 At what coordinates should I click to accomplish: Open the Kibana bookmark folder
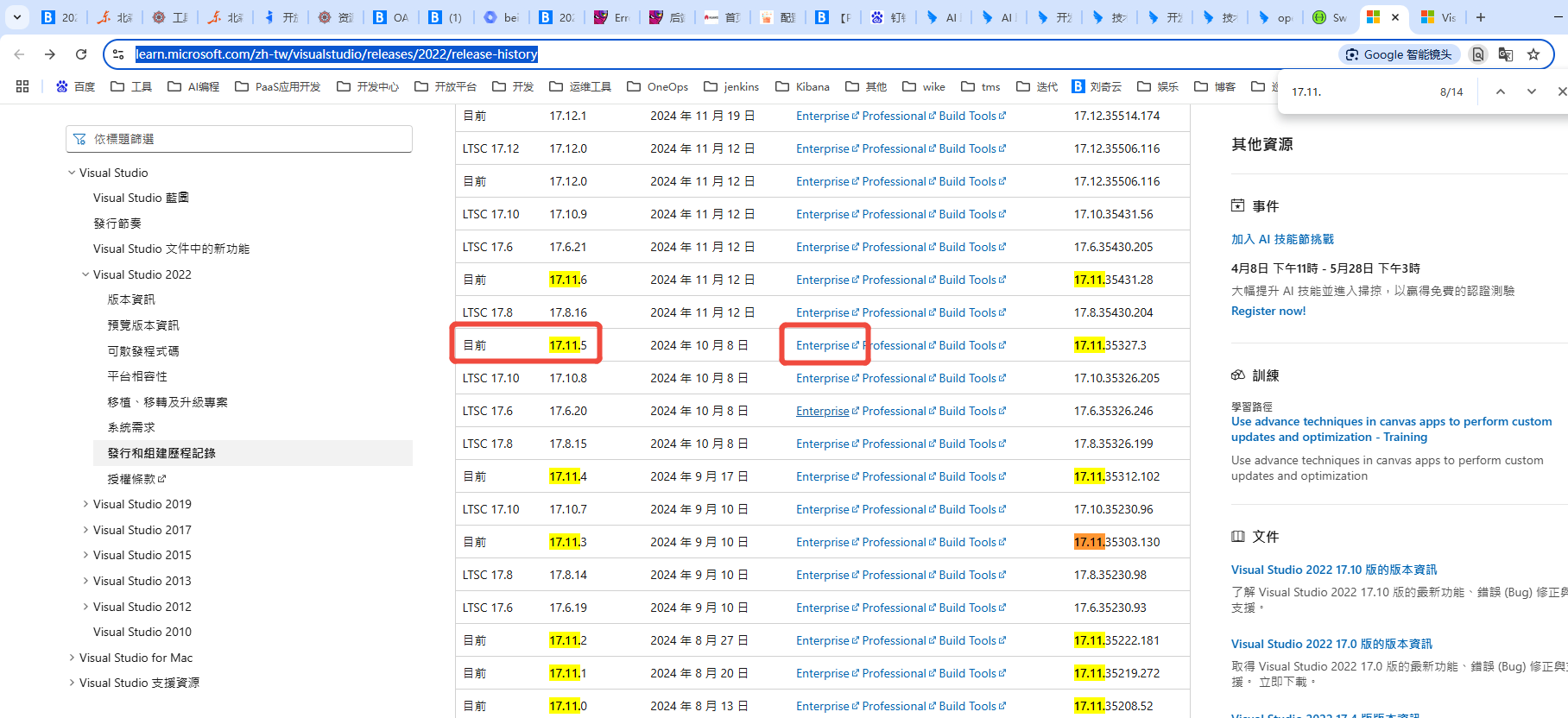pos(802,86)
